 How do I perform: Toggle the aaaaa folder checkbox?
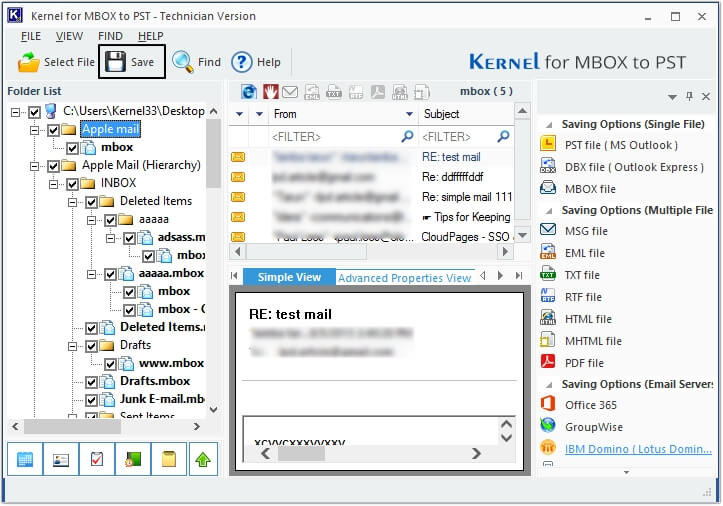pyautogui.click(x=110, y=220)
